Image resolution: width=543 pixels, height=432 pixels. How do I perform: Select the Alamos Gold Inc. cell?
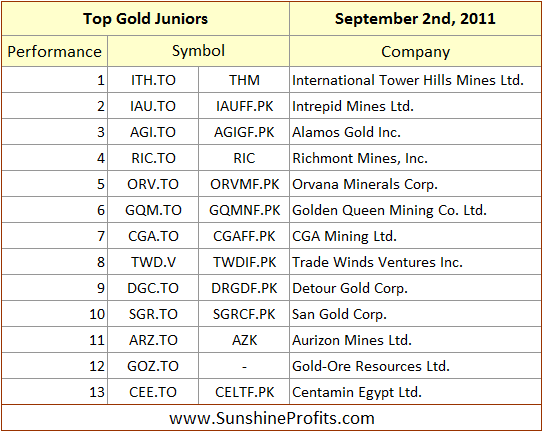click(x=415, y=132)
